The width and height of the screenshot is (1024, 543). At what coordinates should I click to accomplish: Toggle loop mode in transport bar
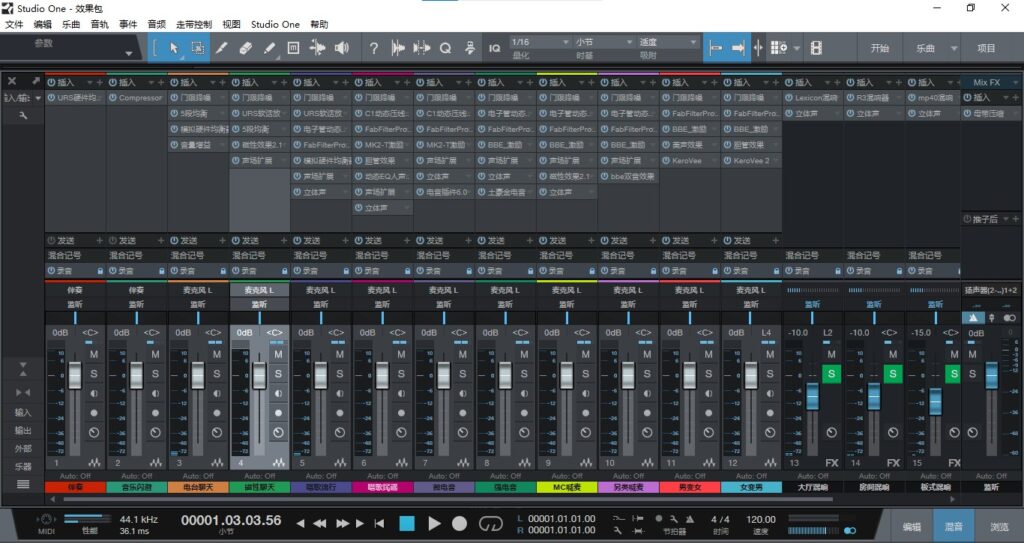point(490,523)
